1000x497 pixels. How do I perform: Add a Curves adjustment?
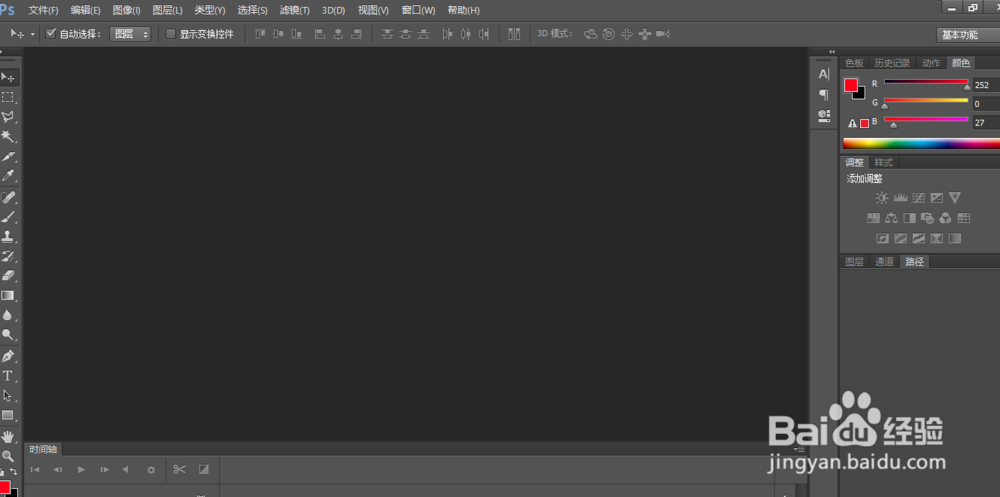(919, 198)
